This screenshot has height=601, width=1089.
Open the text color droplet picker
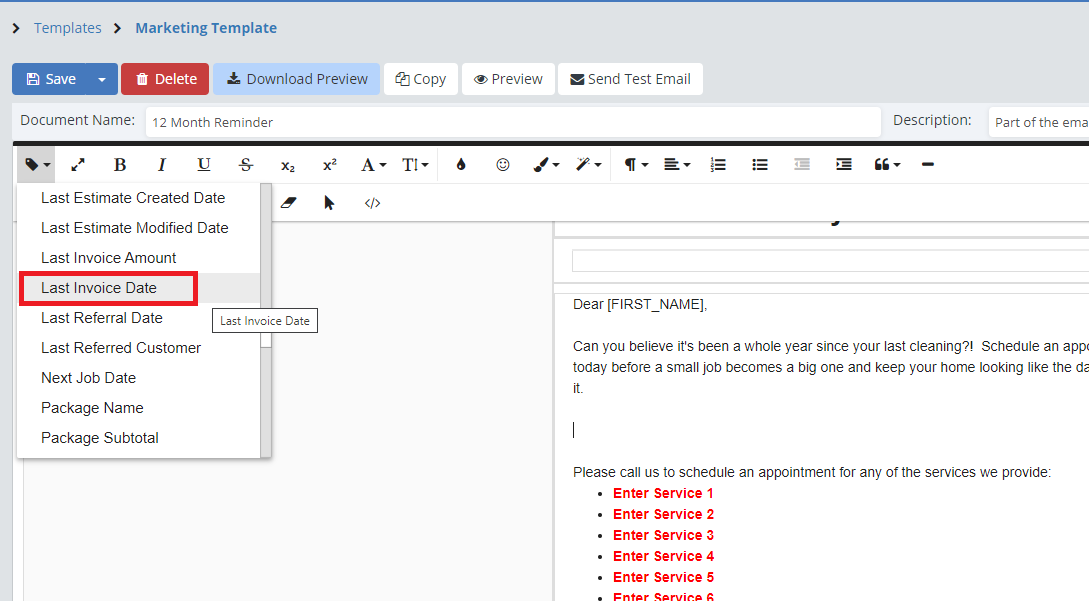pyautogui.click(x=461, y=165)
